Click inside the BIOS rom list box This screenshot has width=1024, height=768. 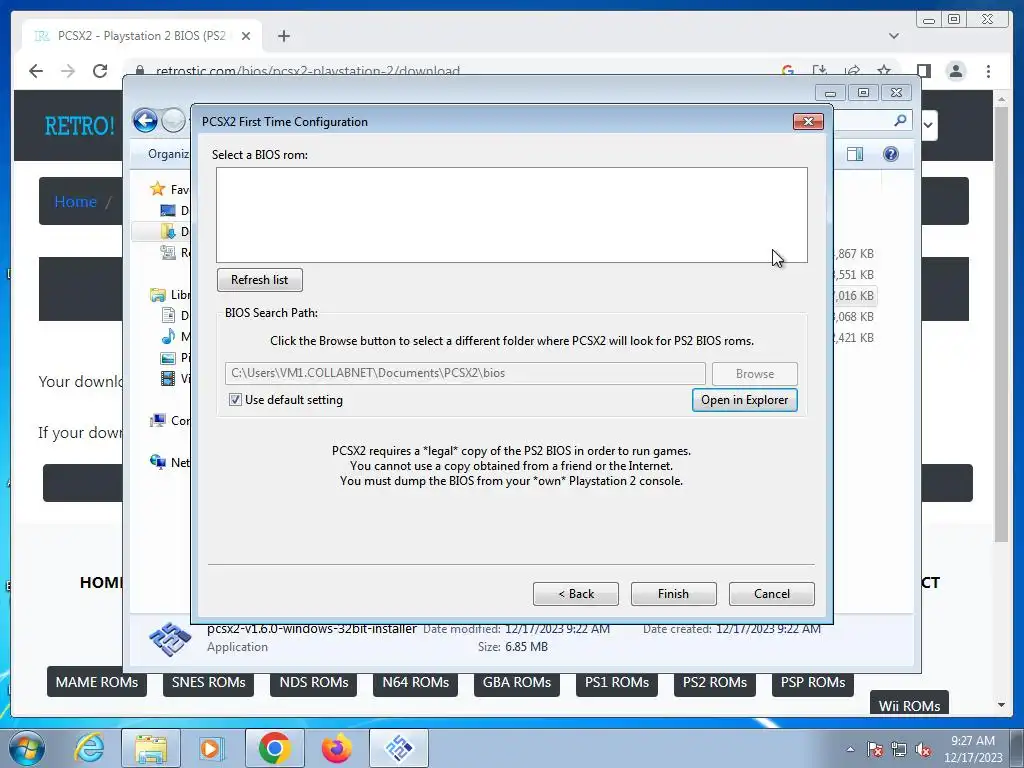click(512, 215)
